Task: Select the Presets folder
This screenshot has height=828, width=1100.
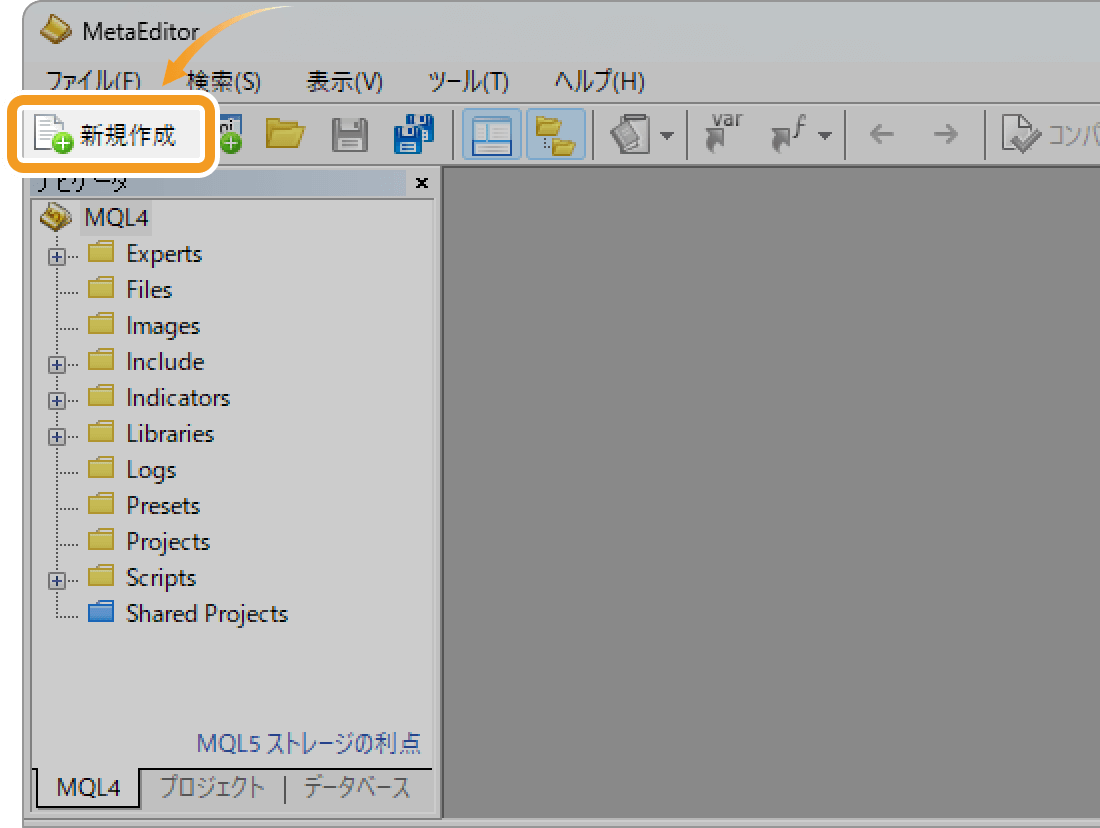Action: coord(163,506)
